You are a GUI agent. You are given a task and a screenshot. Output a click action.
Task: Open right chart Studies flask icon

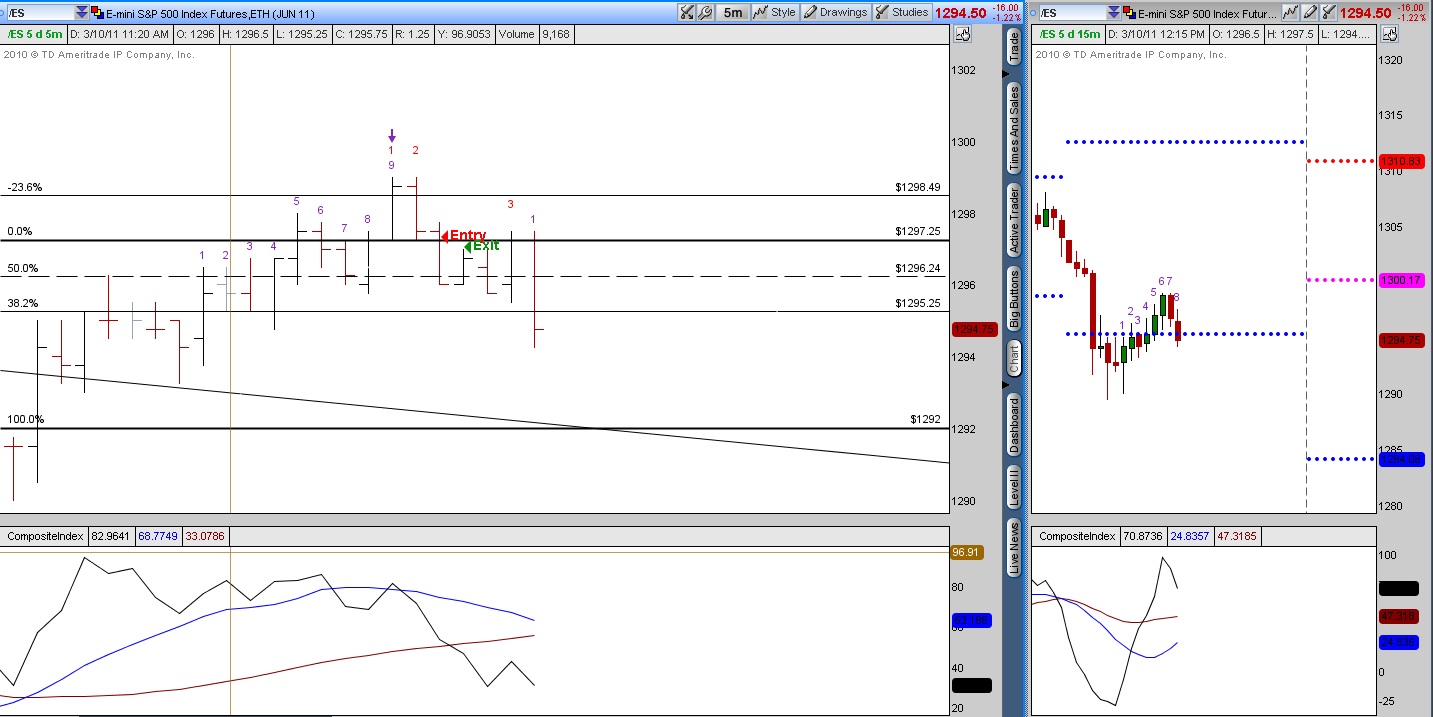click(1328, 12)
